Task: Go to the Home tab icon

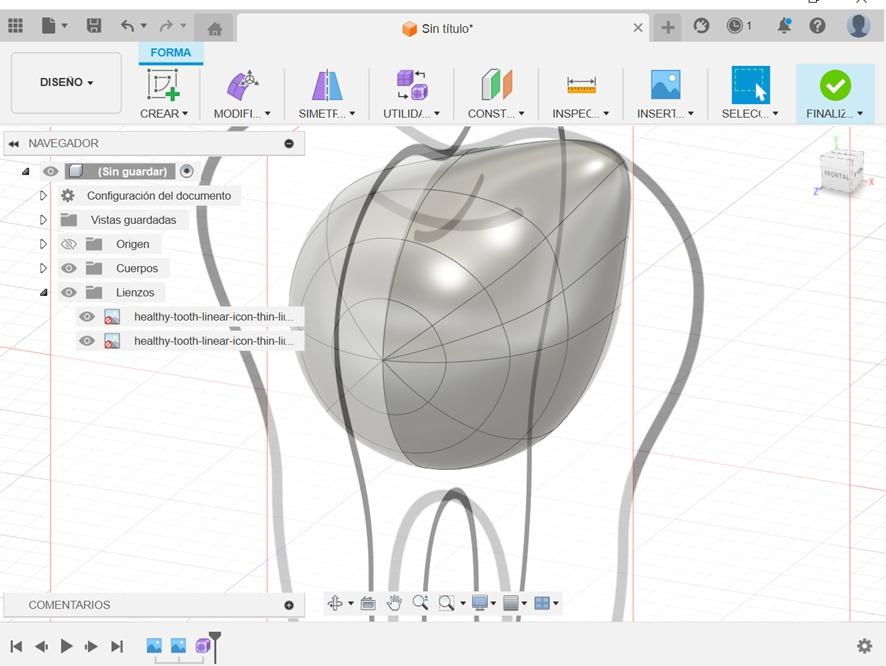Action: coord(215,28)
